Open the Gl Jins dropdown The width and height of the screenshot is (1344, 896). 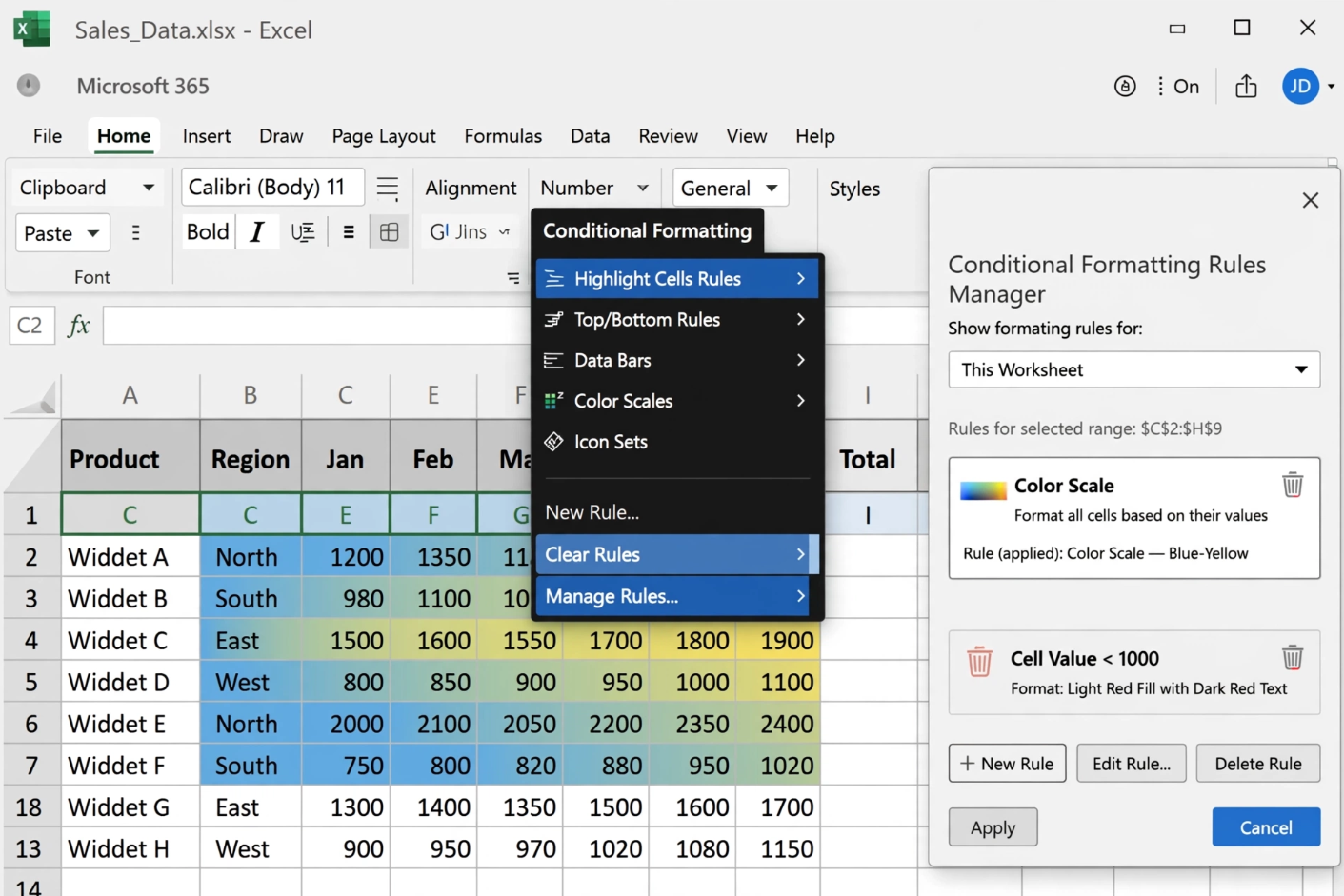click(504, 232)
